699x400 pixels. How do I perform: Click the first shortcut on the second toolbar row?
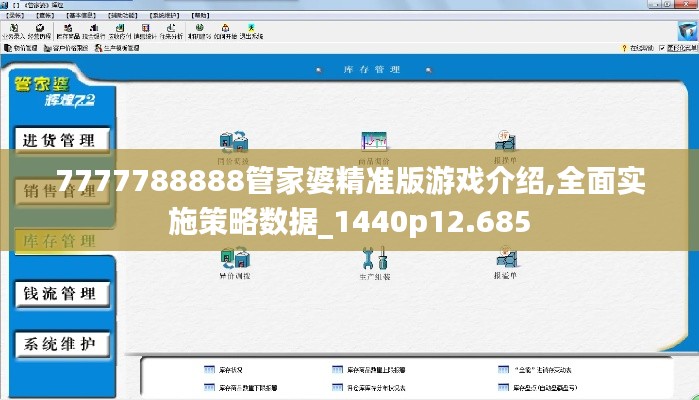click(21, 48)
